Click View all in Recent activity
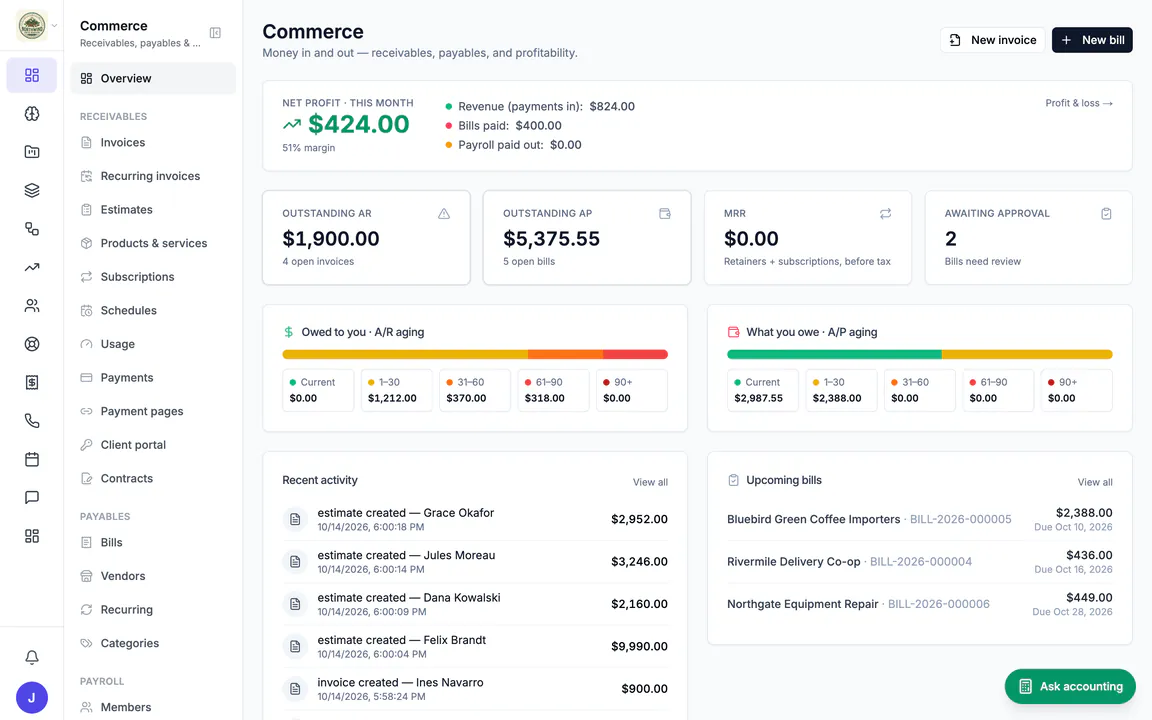This screenshot has width=1152, height=720. click(650, 483)
